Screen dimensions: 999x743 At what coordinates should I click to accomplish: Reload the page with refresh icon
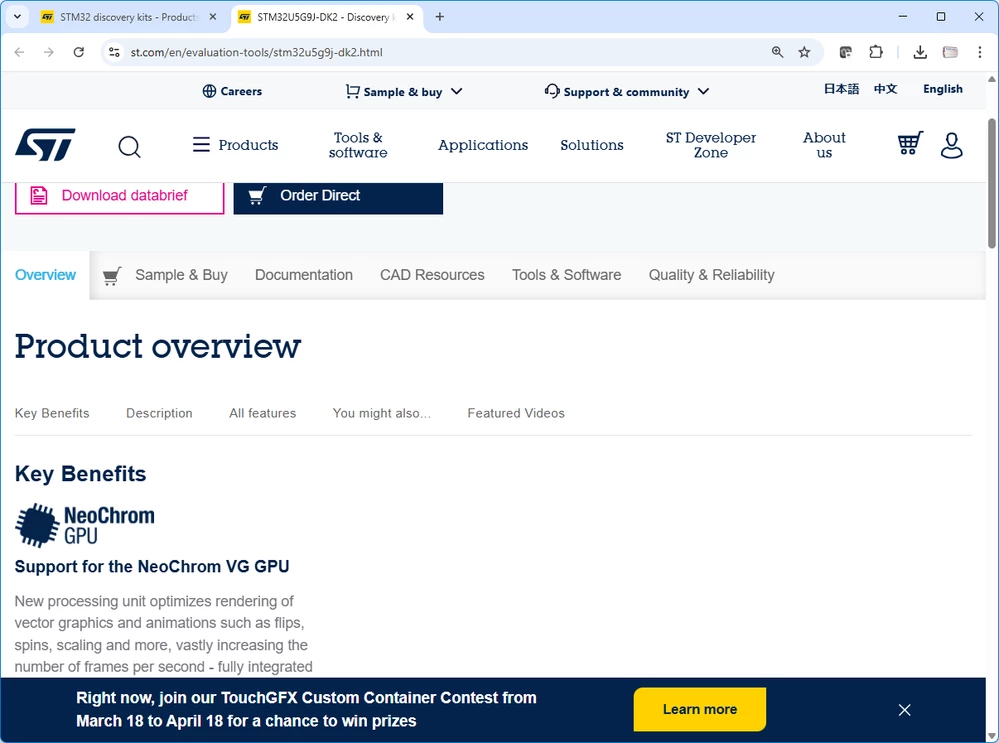coord(78,52)
